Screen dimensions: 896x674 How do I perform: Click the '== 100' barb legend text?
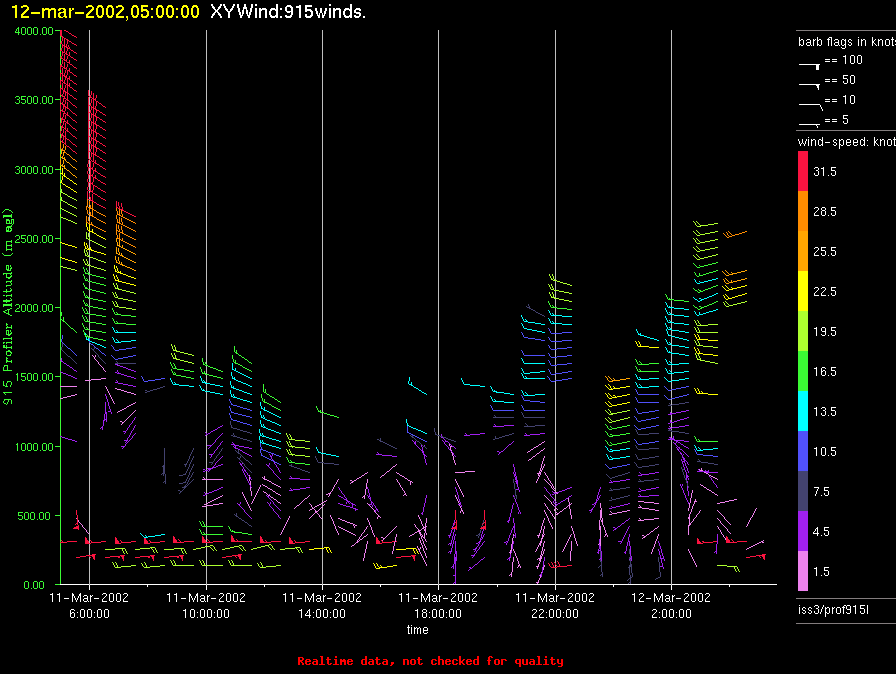[843, 60]
